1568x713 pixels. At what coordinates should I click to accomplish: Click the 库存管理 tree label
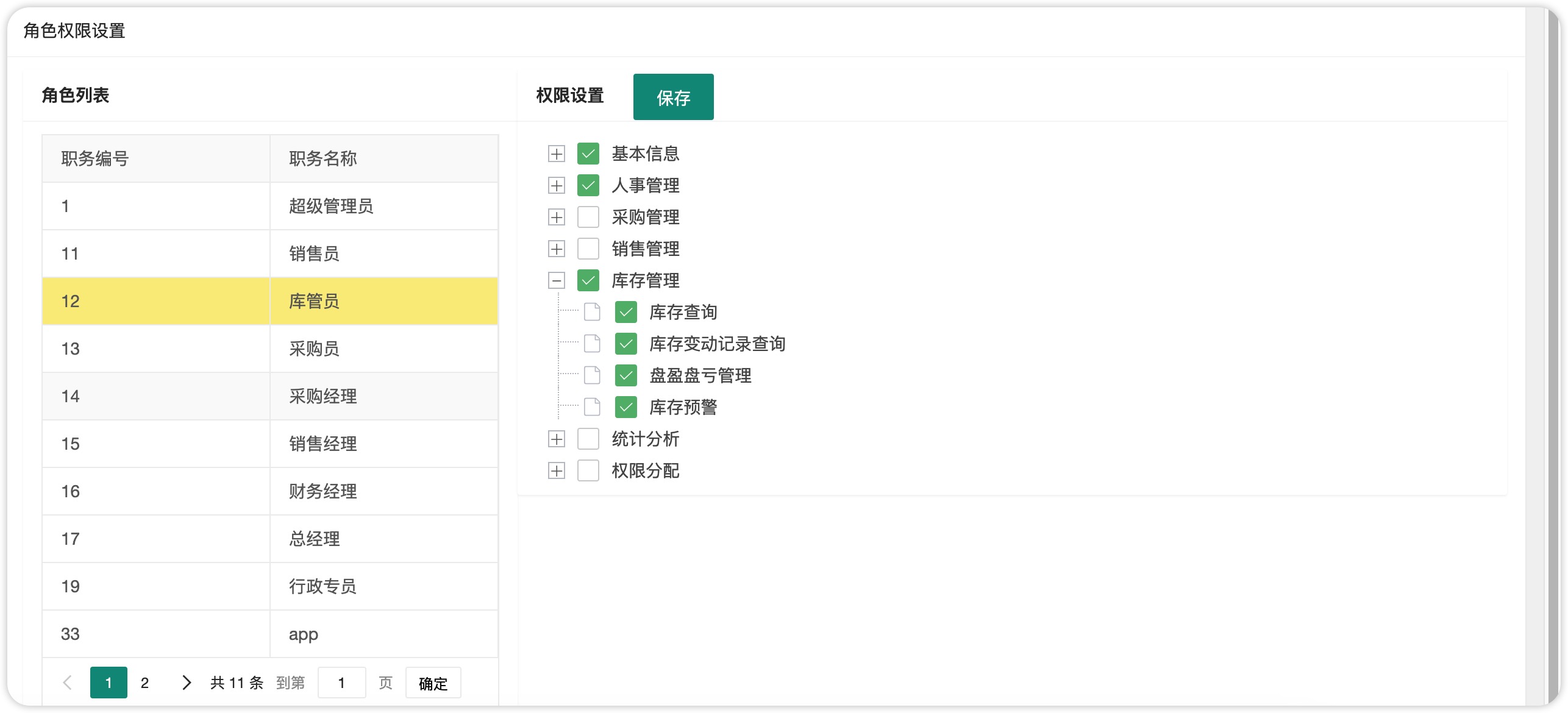[645, 280]
